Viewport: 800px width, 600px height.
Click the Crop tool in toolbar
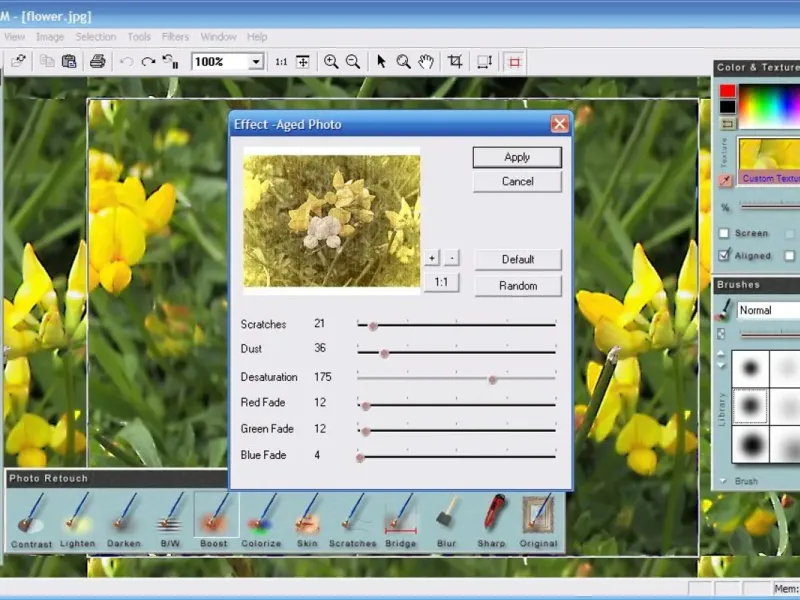point(455,61)
